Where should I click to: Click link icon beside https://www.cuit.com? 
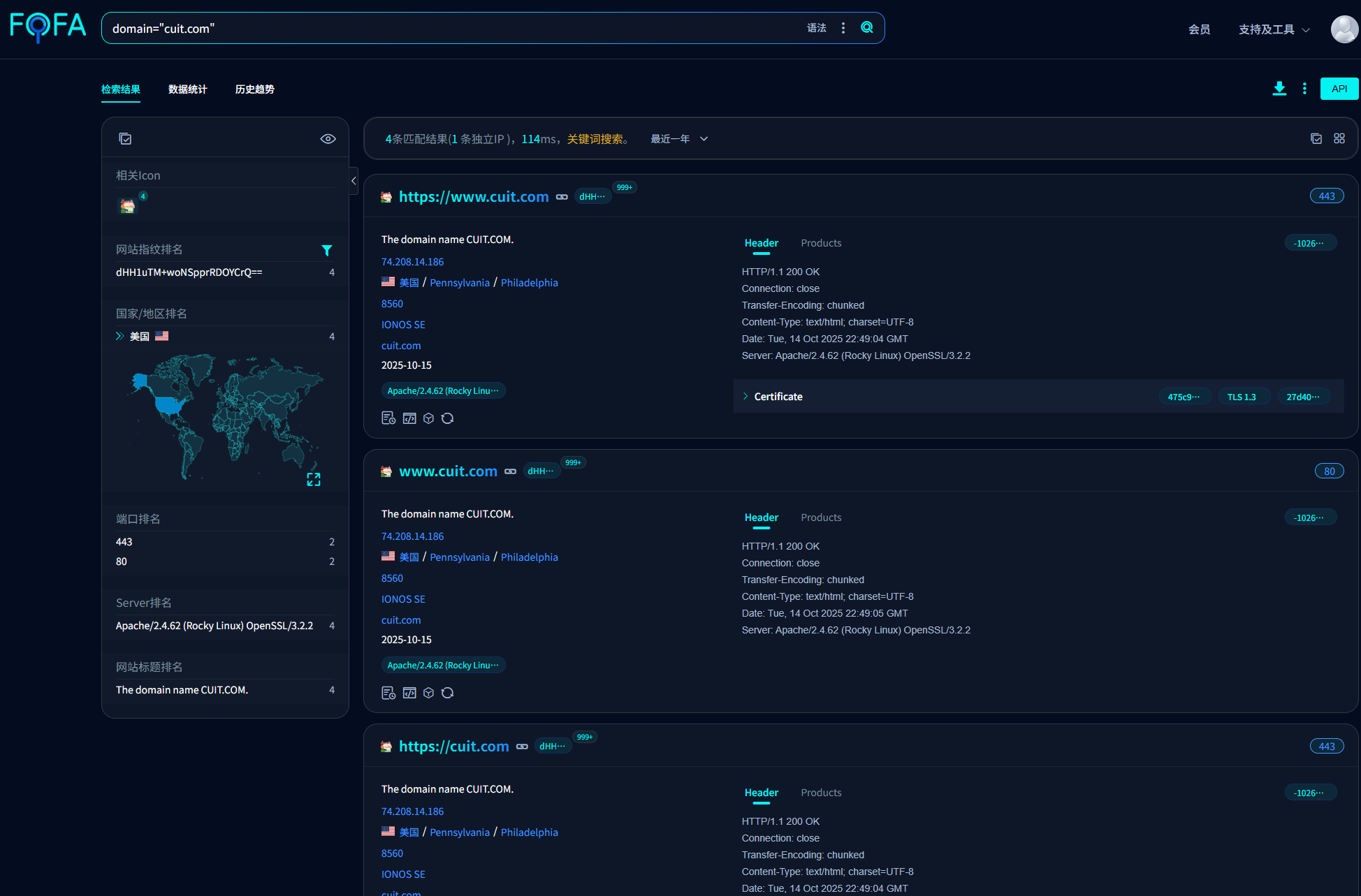point(562,197)
